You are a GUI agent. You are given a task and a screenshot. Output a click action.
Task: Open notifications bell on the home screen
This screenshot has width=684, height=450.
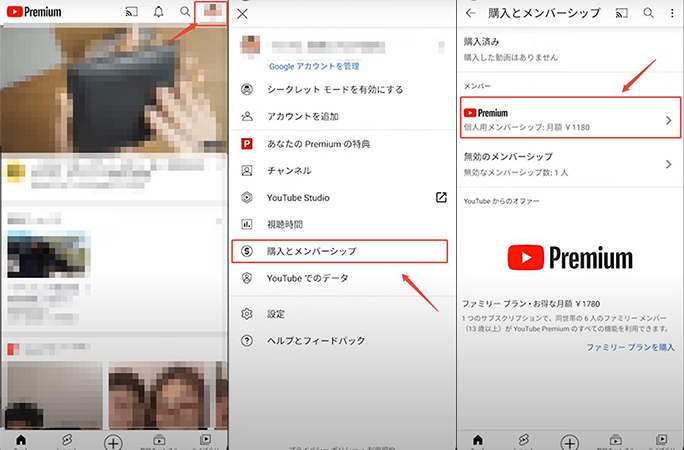point(159,12)
